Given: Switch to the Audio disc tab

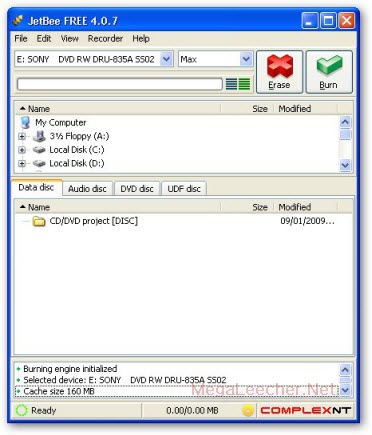Looking at the screenshot, I should (87, 189).
